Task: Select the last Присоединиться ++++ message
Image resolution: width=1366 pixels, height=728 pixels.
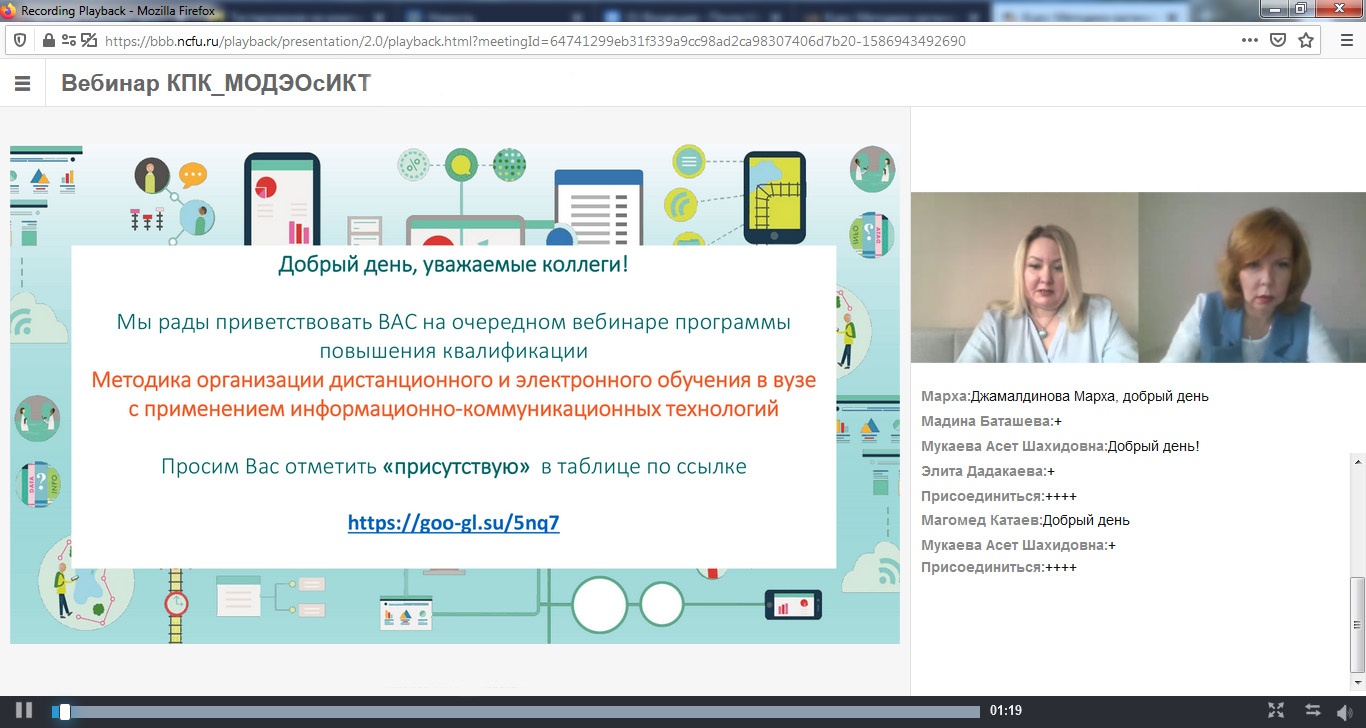Action: [x=999, y=567]
